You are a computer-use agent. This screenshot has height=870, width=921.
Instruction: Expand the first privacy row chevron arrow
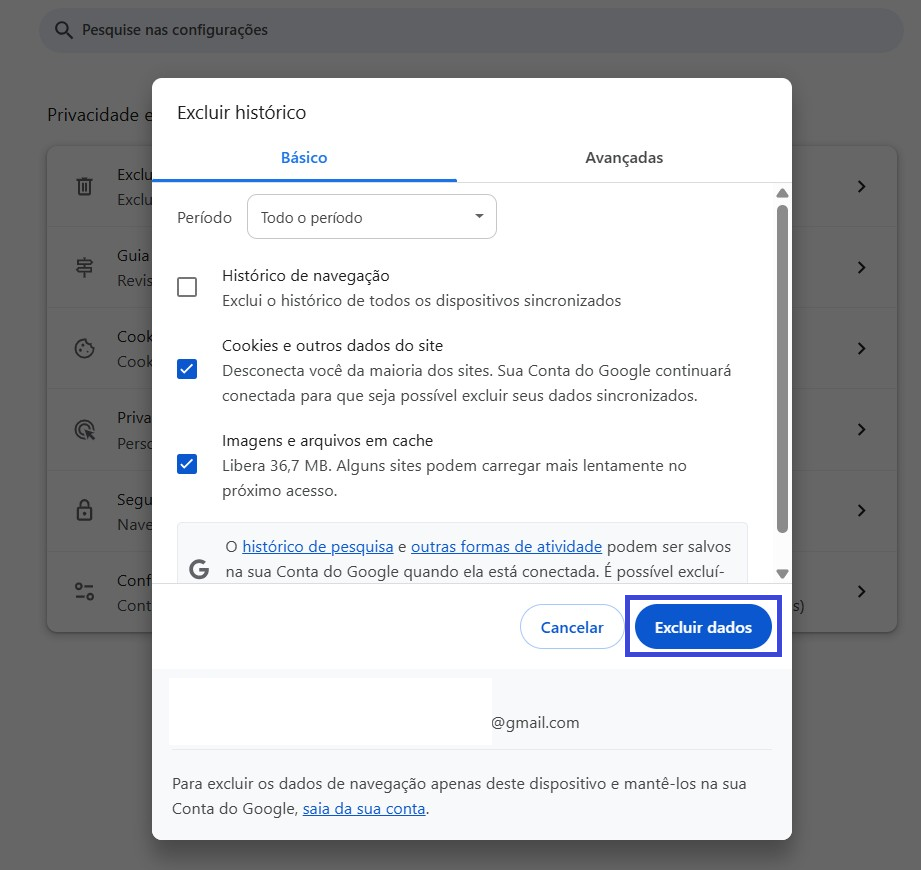pos(861,187)
